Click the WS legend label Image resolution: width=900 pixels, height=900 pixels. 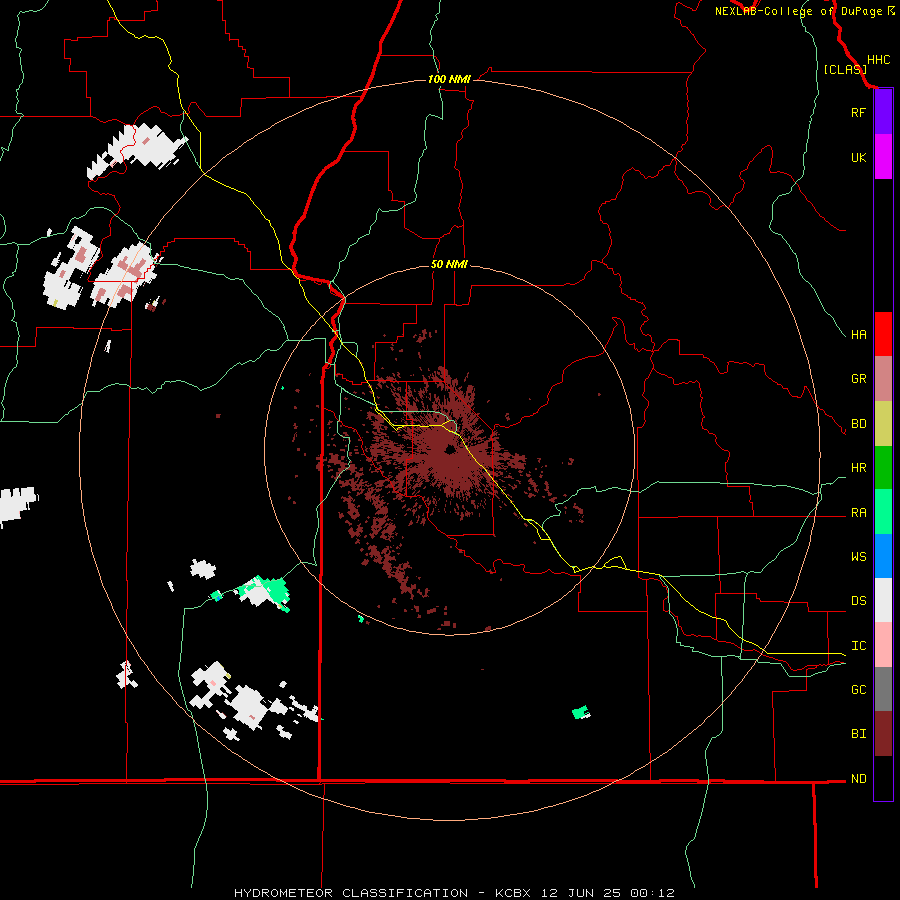tap(858, 557)
